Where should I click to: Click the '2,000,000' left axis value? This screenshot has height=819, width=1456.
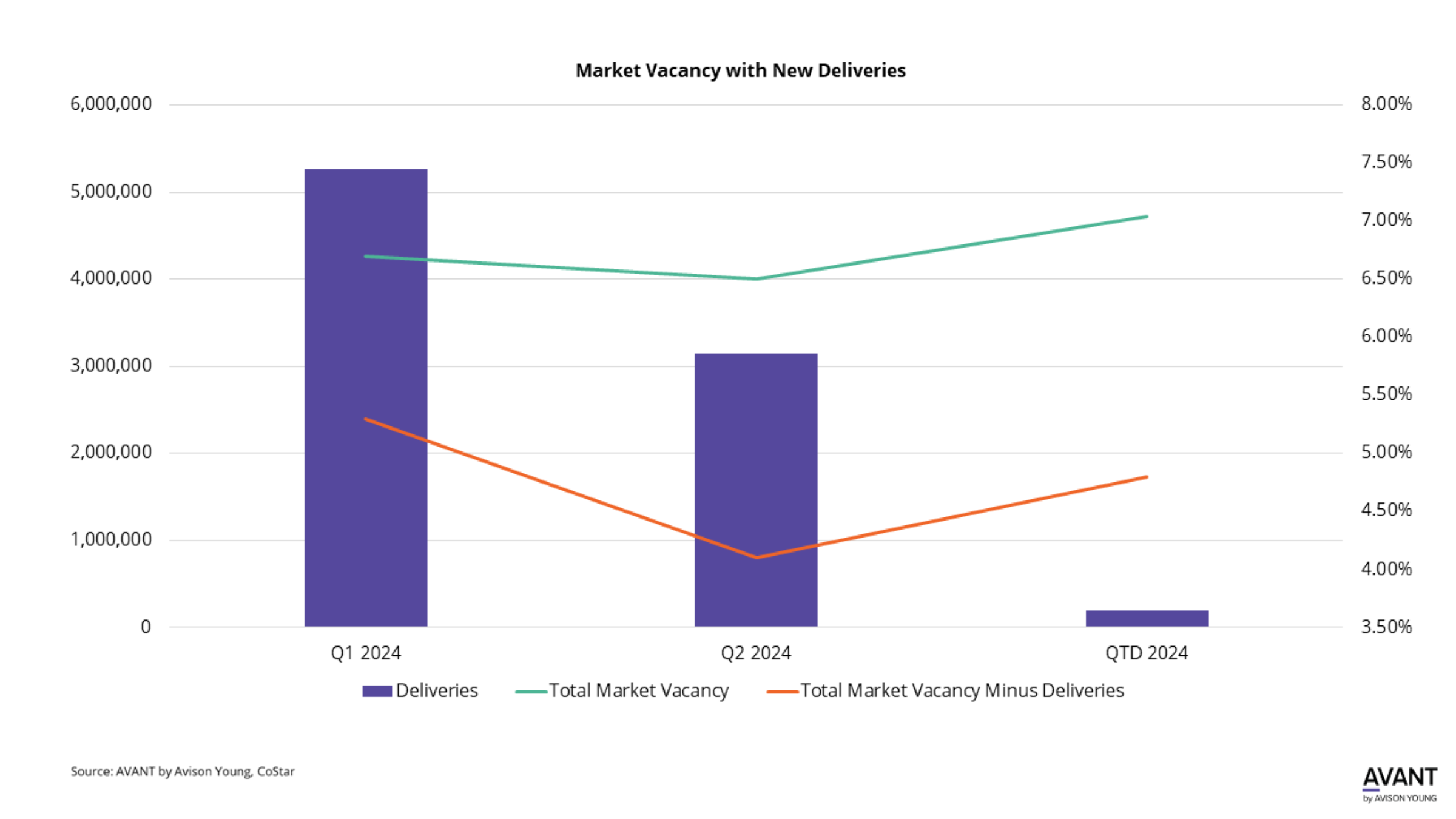tap(111, 453)
